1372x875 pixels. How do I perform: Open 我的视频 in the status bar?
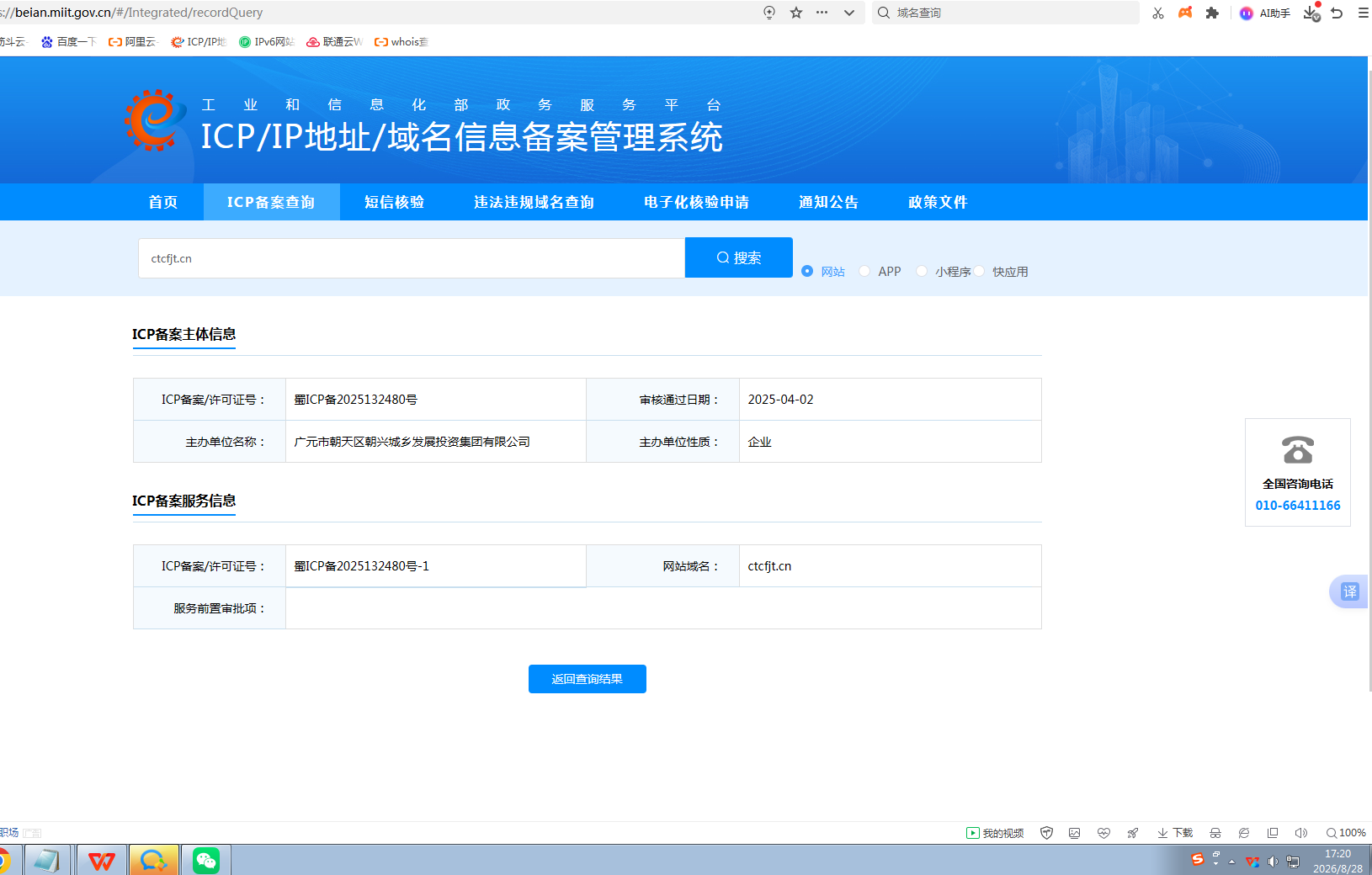tap(995, 833)
